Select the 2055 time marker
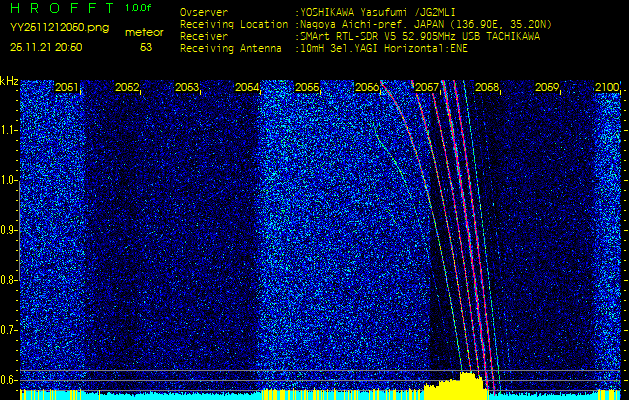The height and width of the screenshot is (400, 629). 307,88
